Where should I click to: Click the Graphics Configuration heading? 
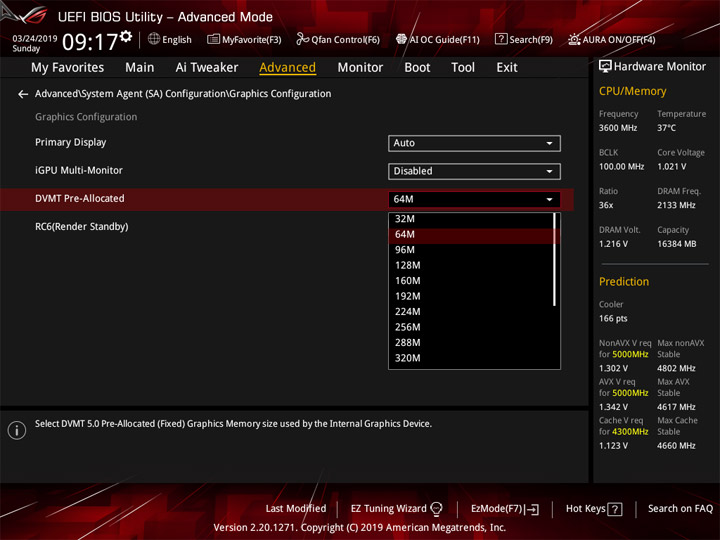pos(86,117)
